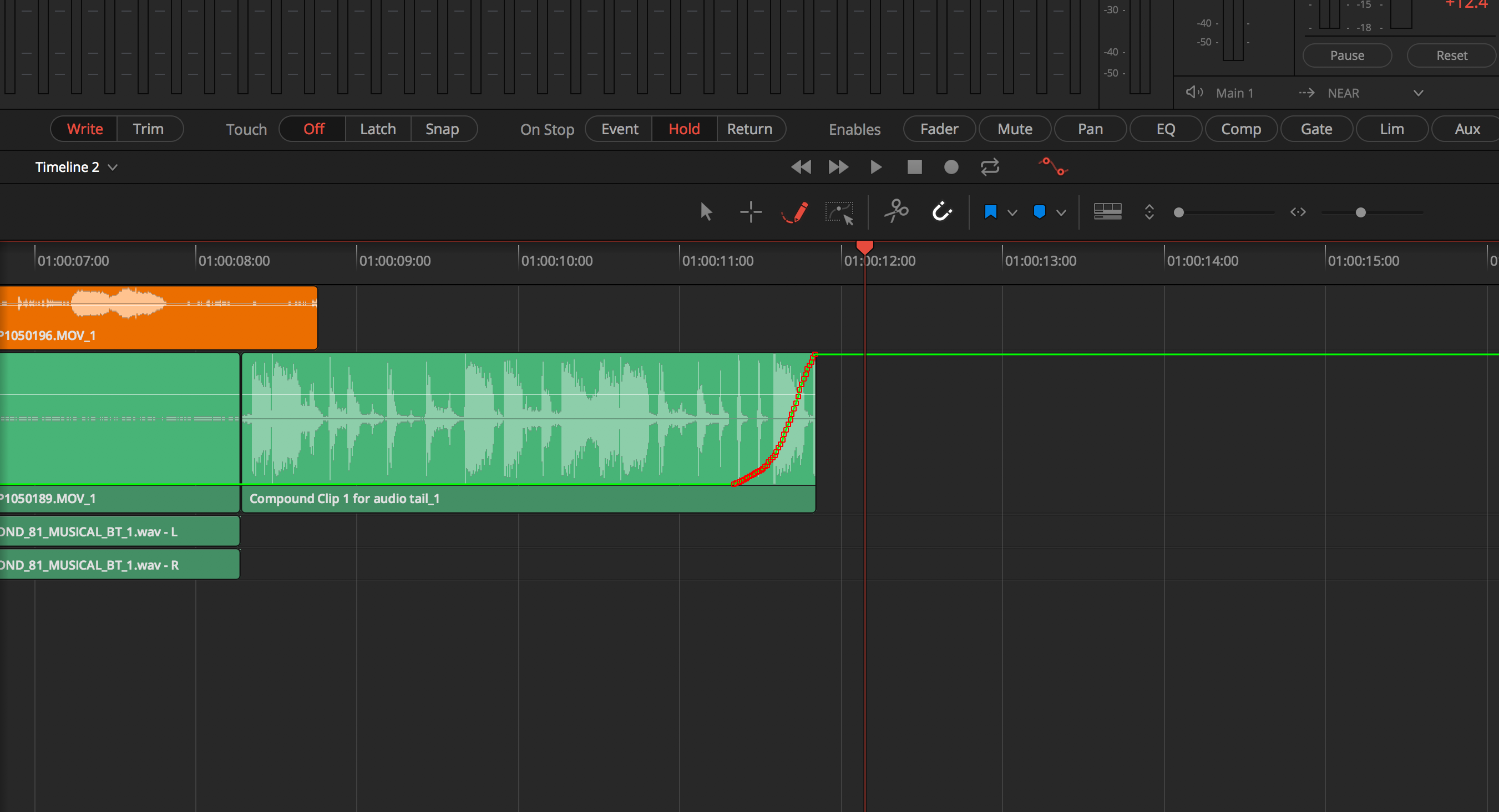Click the 01:00:14:00 ruler timecode
Screen dimensions: 1499x812
1202,261
